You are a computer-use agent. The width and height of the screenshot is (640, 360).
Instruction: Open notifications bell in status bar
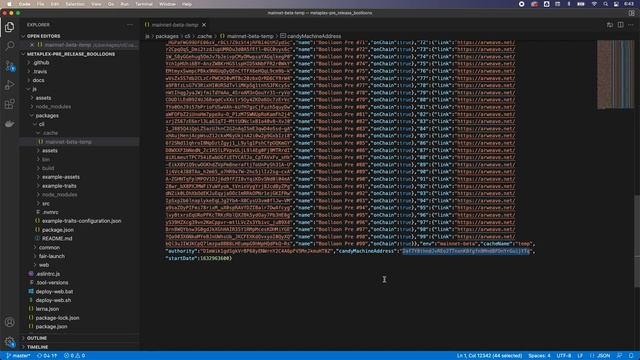[x=631, y=356]
